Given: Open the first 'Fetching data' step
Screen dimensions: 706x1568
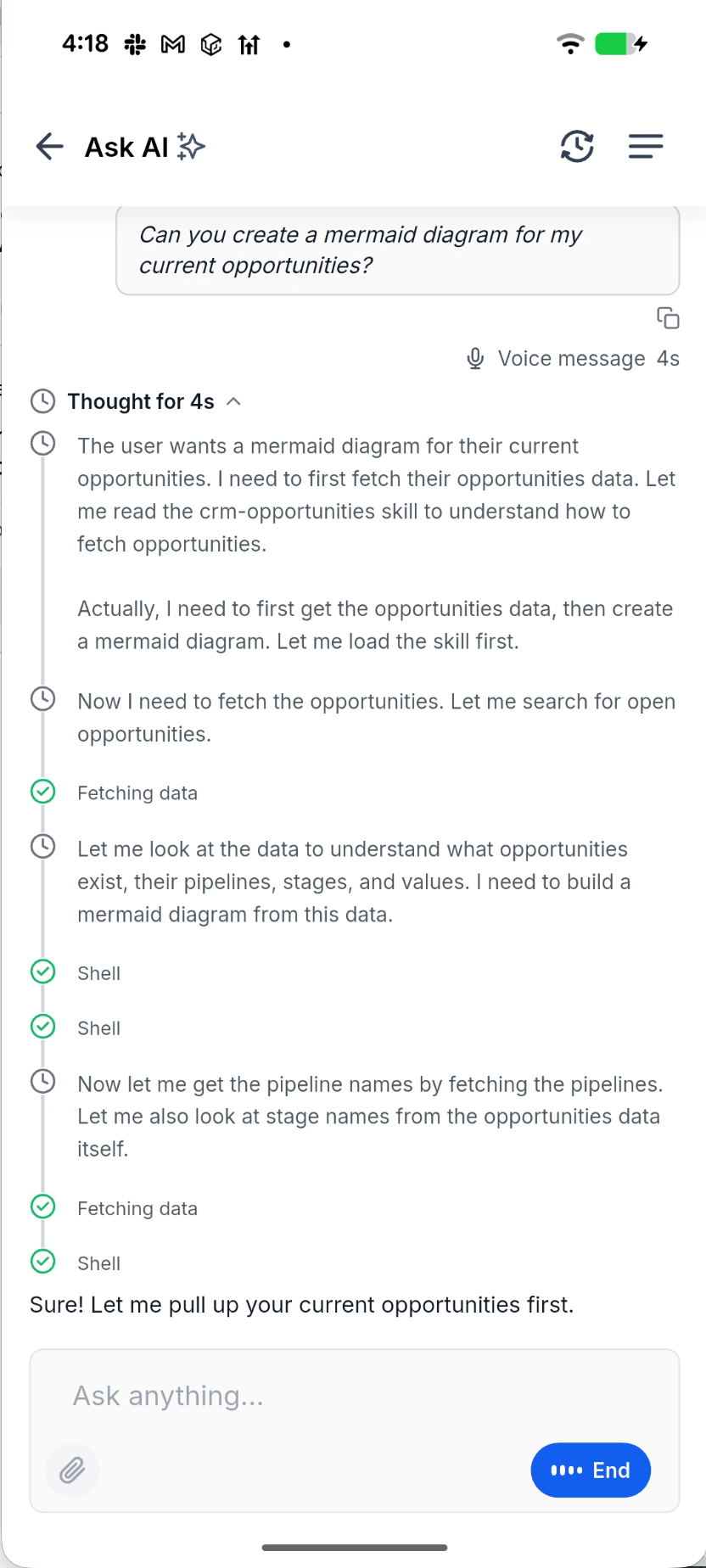Looking at the screenshot, I should [x=137, y=793].
